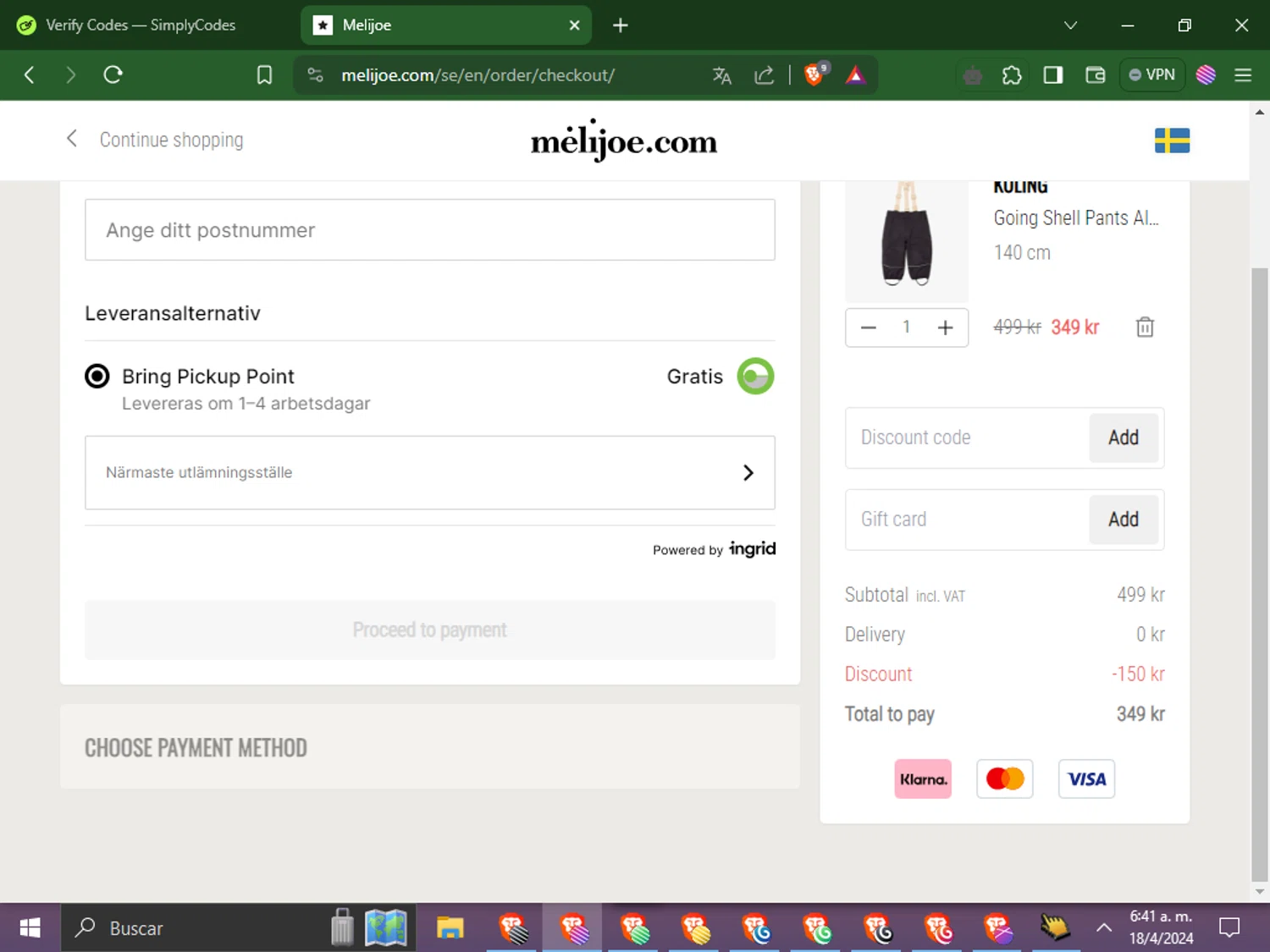Focus the 'Ange ditt postnummer' field
1270x952 pixels.
tap(430, 230)
